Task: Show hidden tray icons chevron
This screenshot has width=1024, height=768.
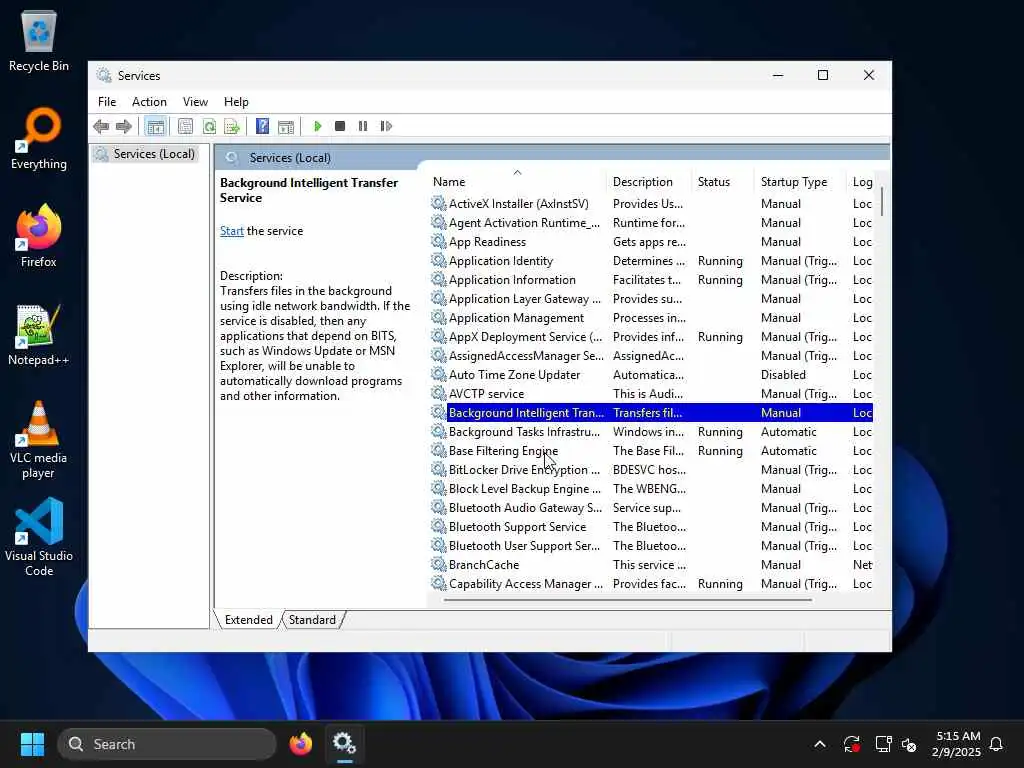Action: click(820, 744)
